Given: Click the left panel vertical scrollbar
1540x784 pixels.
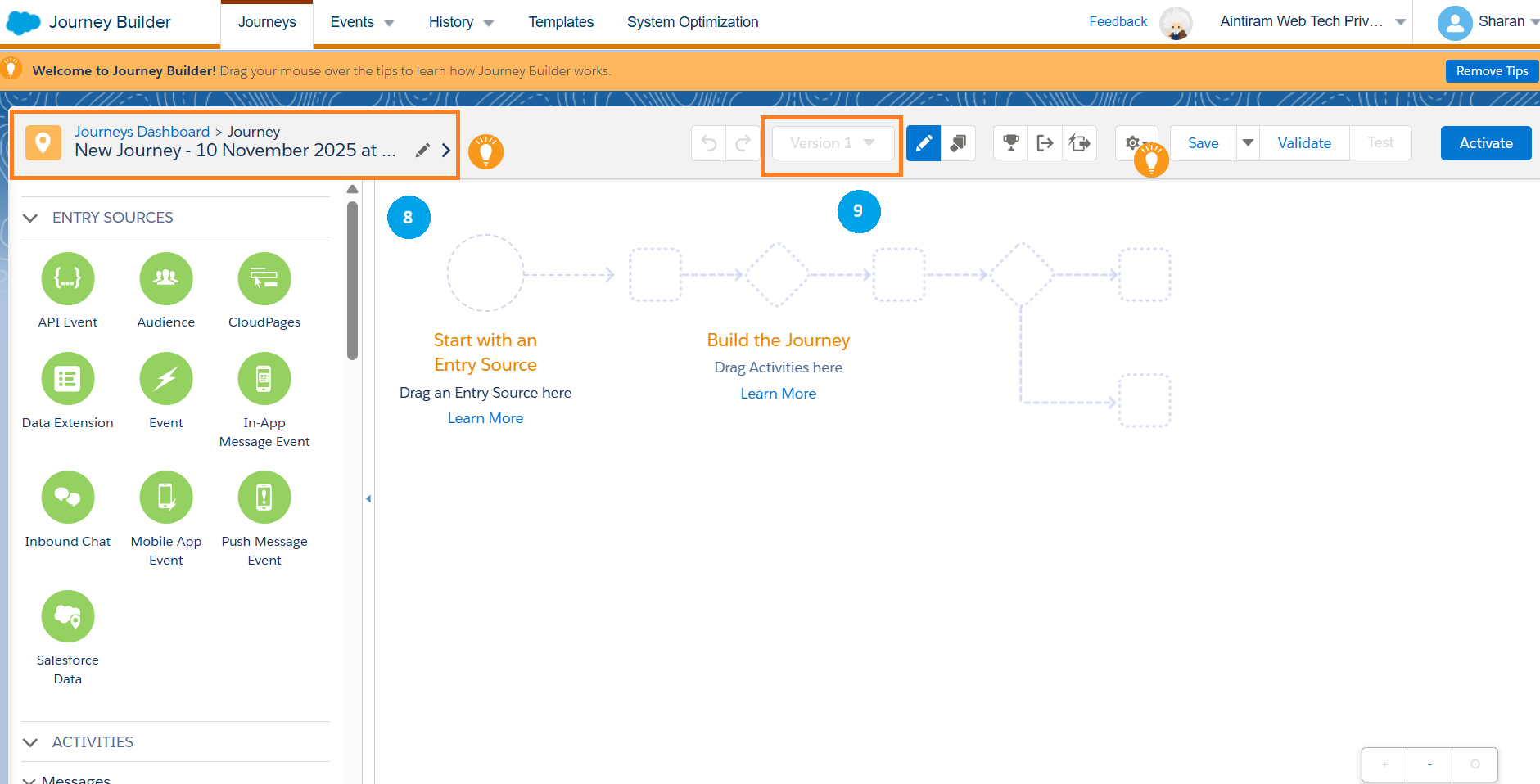Looking at the screenshot, I should coord(353,278).
